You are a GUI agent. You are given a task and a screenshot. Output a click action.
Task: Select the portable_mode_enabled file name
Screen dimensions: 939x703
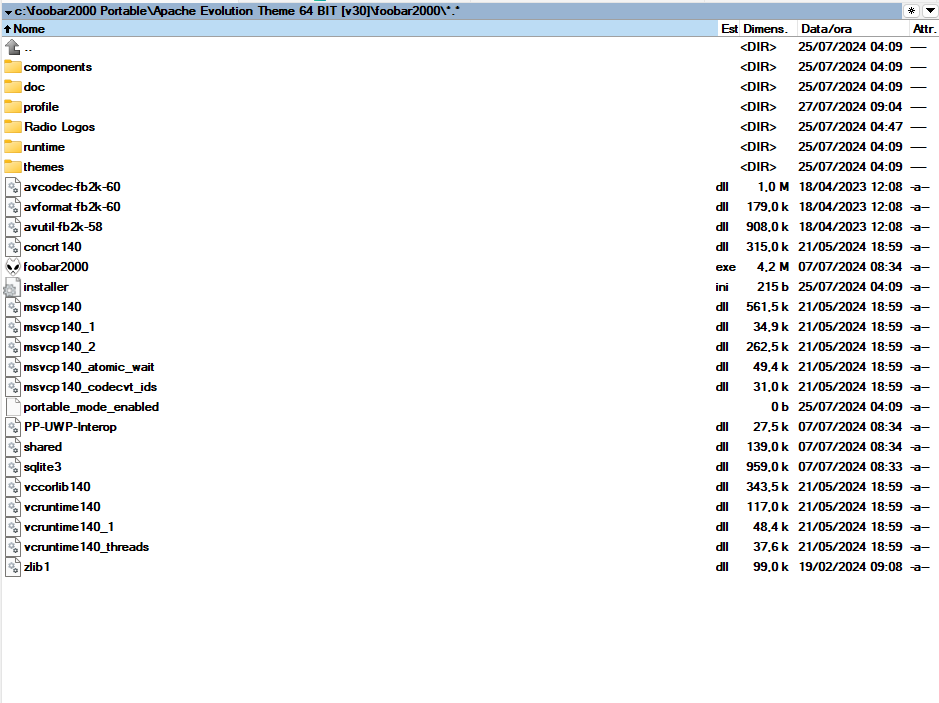click(x=91, y=407)
